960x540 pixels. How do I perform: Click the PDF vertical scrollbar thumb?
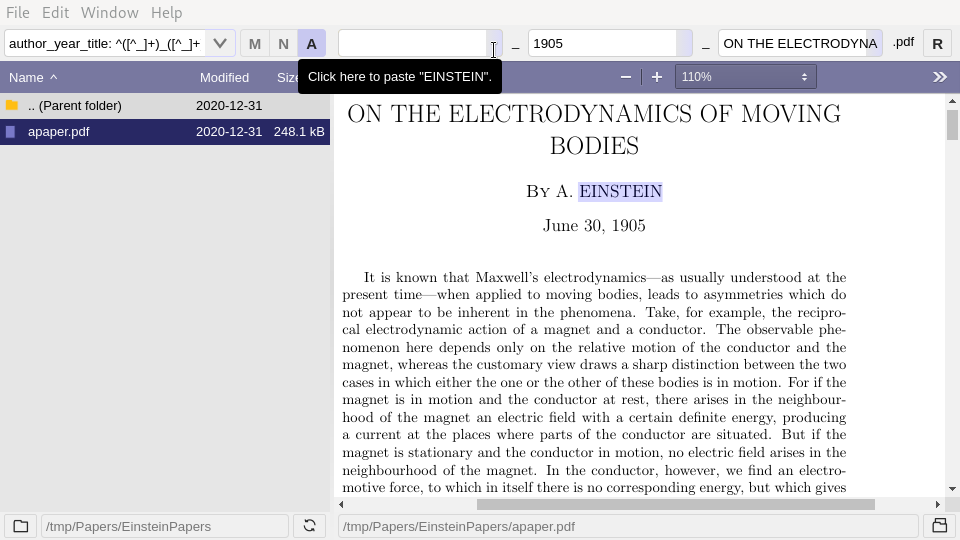(952, 125)
